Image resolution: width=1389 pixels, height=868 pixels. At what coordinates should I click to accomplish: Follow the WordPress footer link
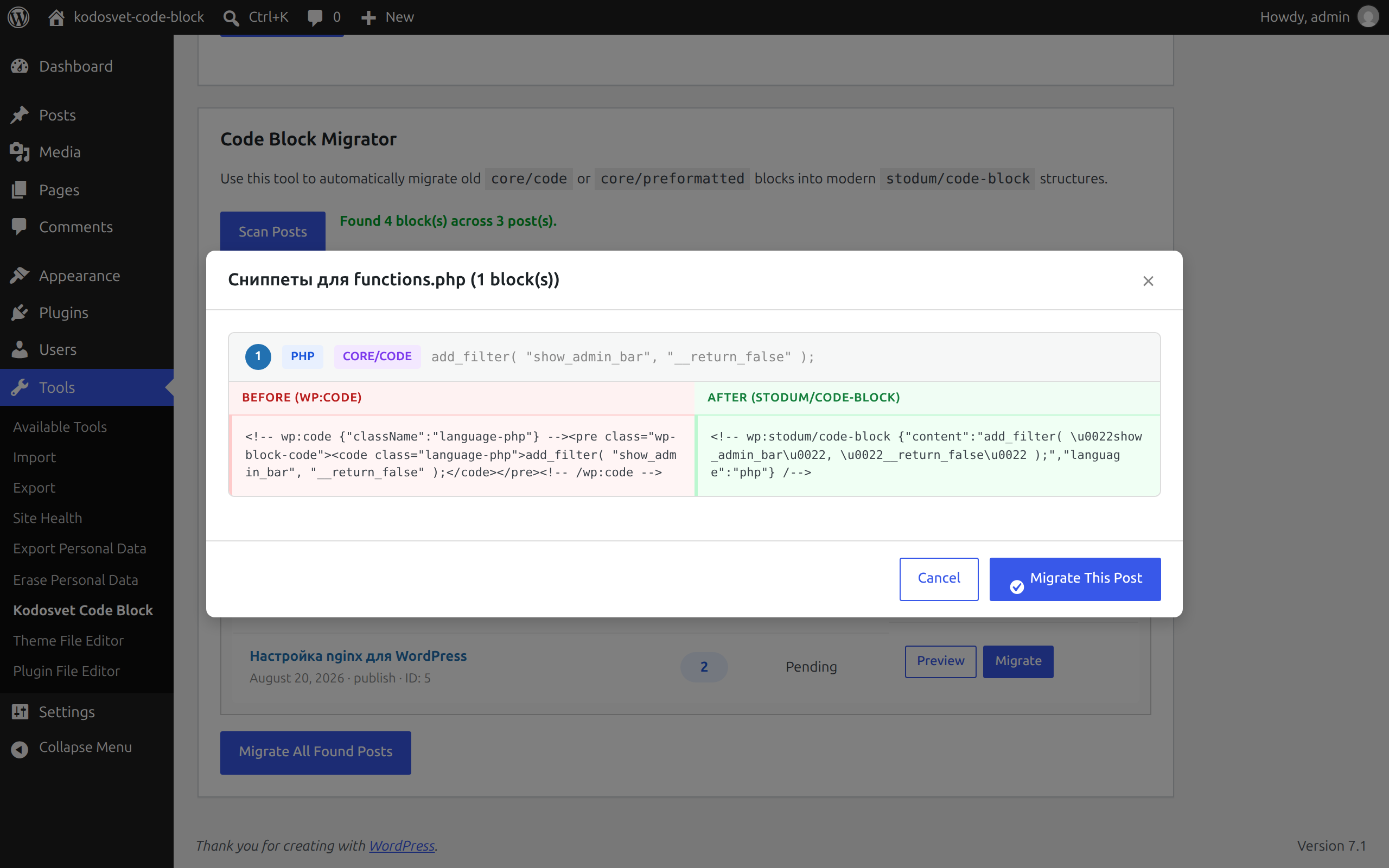tap(402, 846)
